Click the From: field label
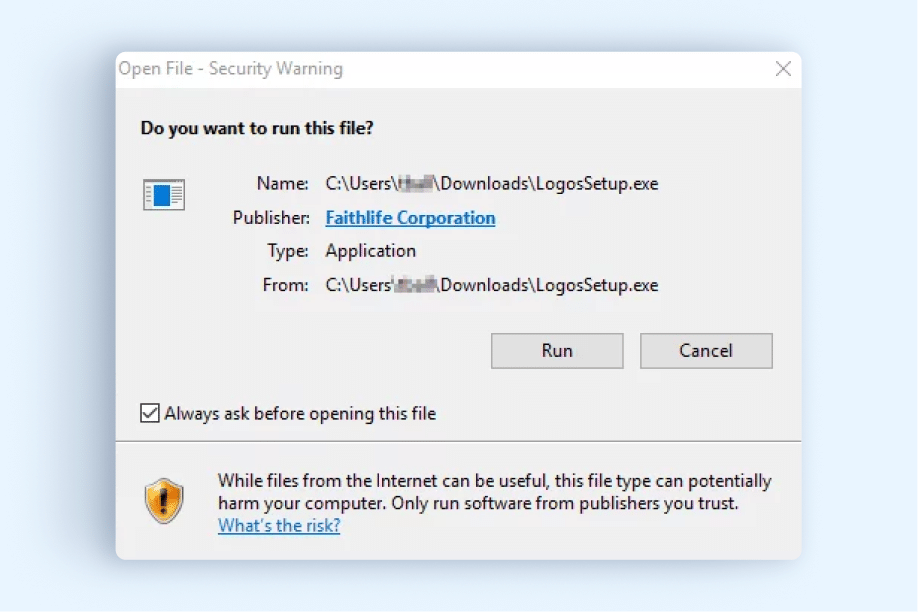Viewport: 918px width, 612px height. point(286,285)
